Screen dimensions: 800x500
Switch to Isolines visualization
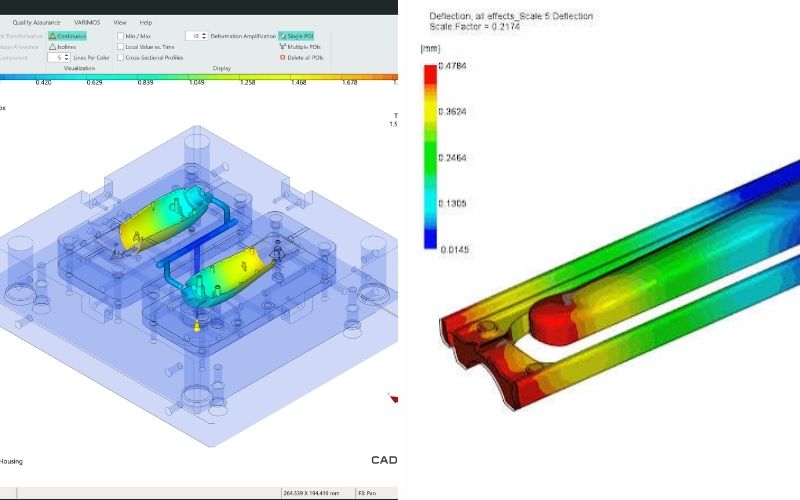click(x=63, y=47)
